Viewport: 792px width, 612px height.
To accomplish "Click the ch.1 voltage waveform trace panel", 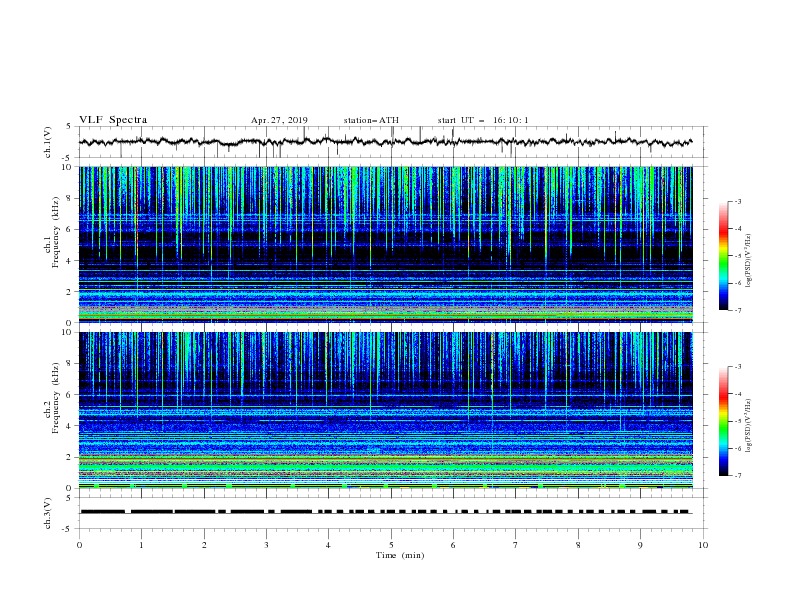I will pyautogui.click(x=392, y=142).
